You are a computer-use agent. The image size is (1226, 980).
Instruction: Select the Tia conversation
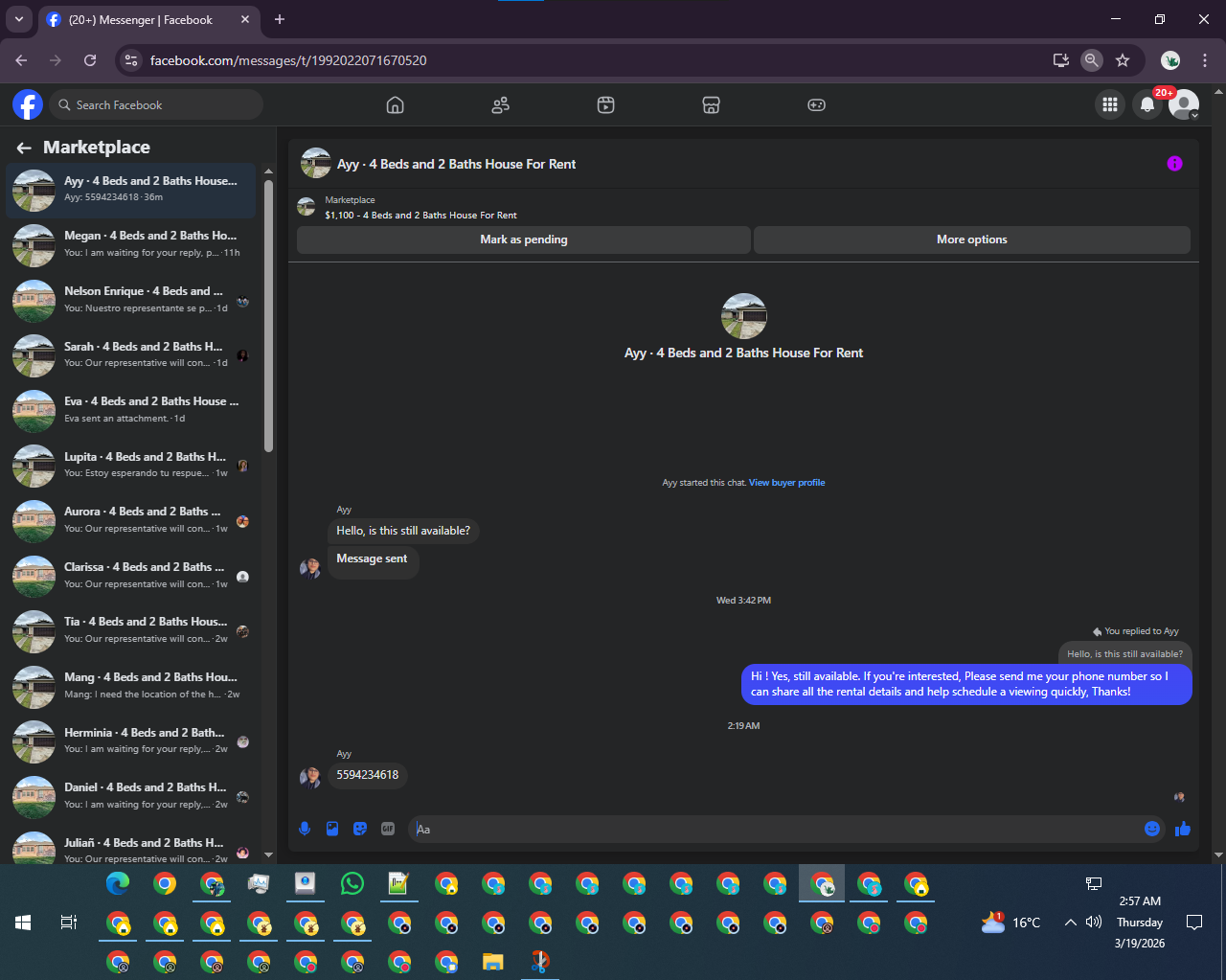click(x=131, y=630)
